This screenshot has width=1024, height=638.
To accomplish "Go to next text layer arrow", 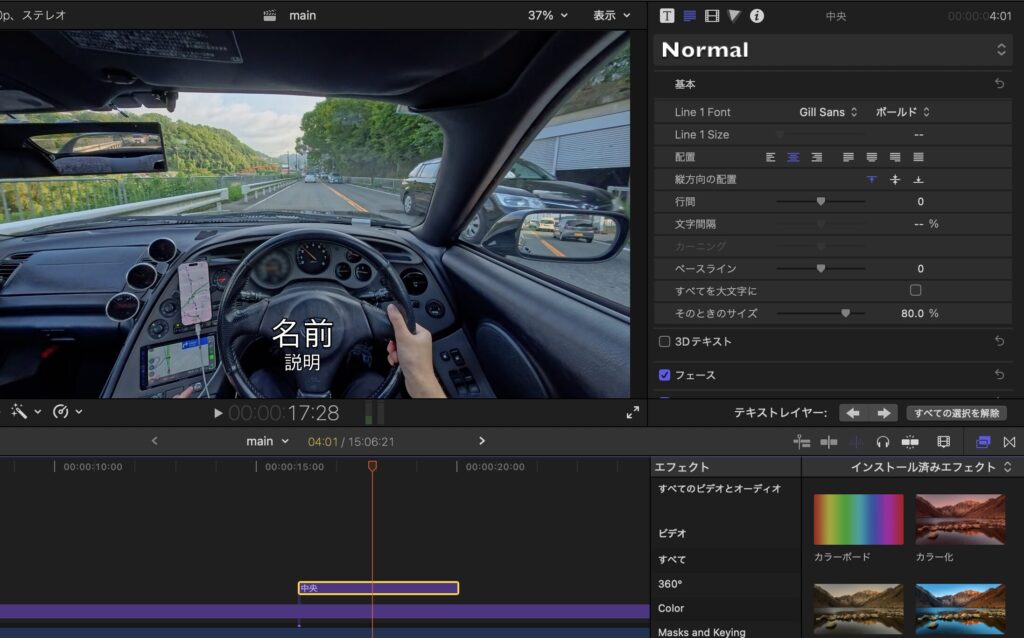I will point(884,413).
